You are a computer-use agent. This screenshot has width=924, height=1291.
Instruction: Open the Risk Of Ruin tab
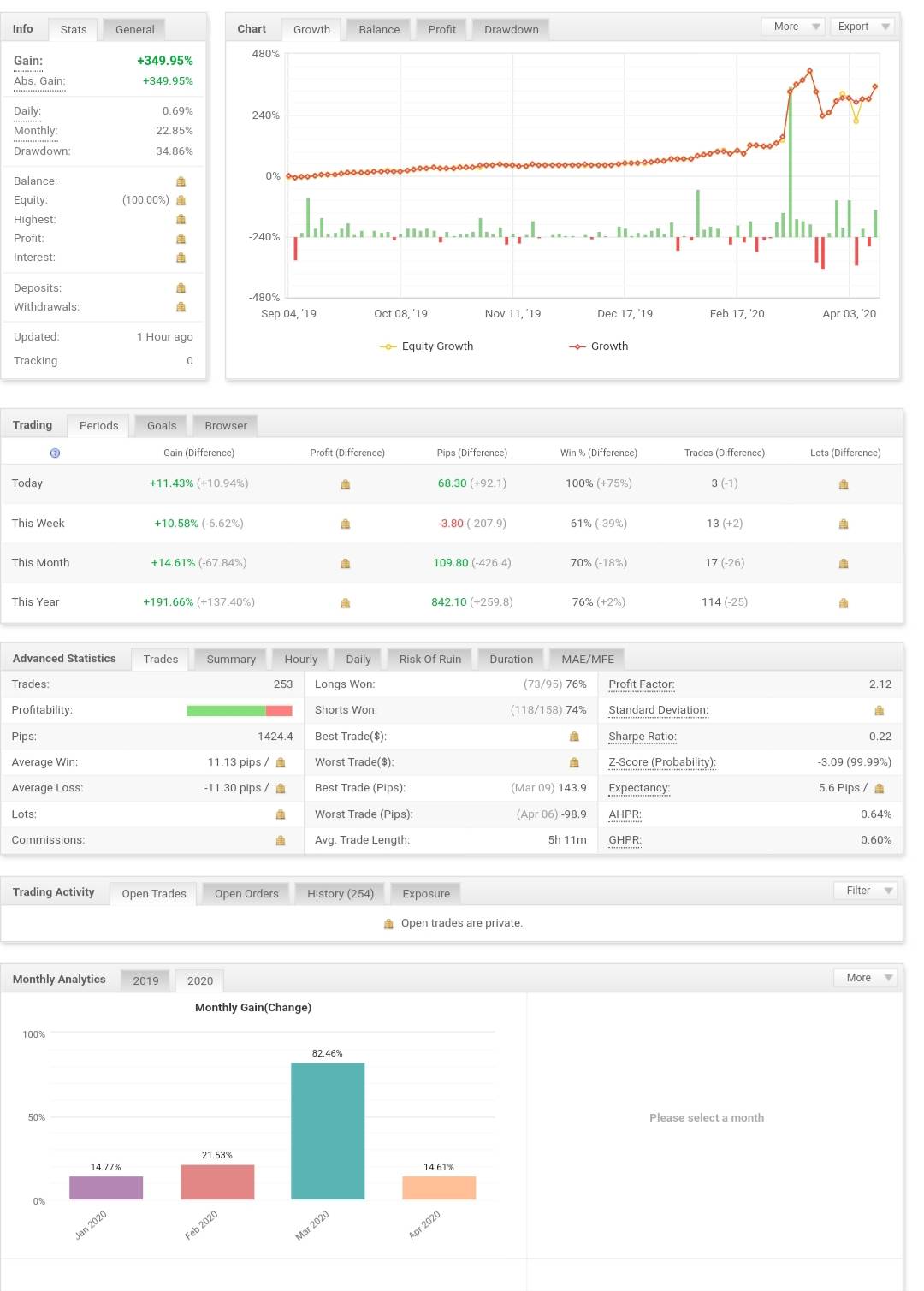(429, 659)
